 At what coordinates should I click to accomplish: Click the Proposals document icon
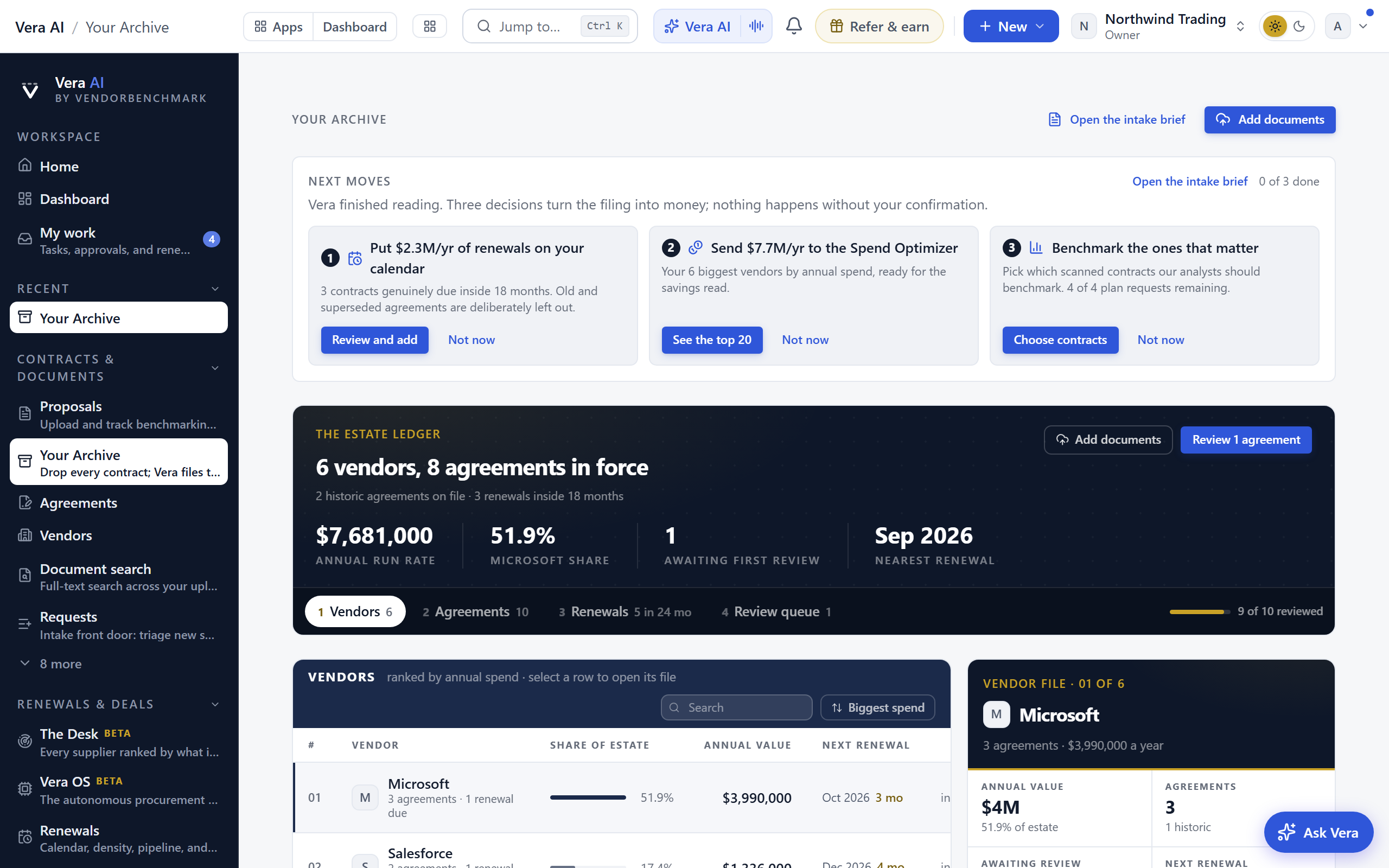tap(24, 413)
